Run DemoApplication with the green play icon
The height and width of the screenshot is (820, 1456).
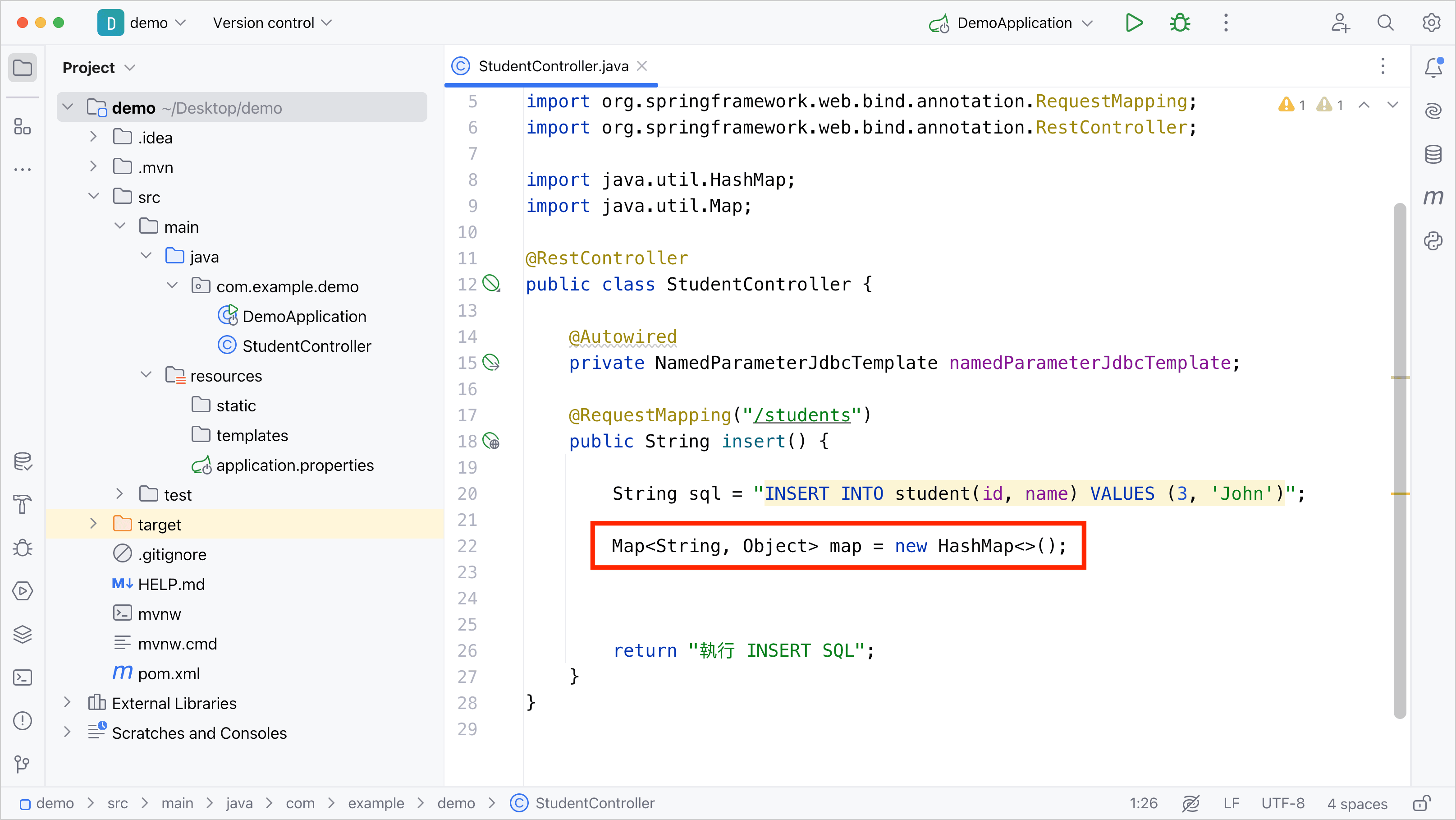click(1134, 23)
